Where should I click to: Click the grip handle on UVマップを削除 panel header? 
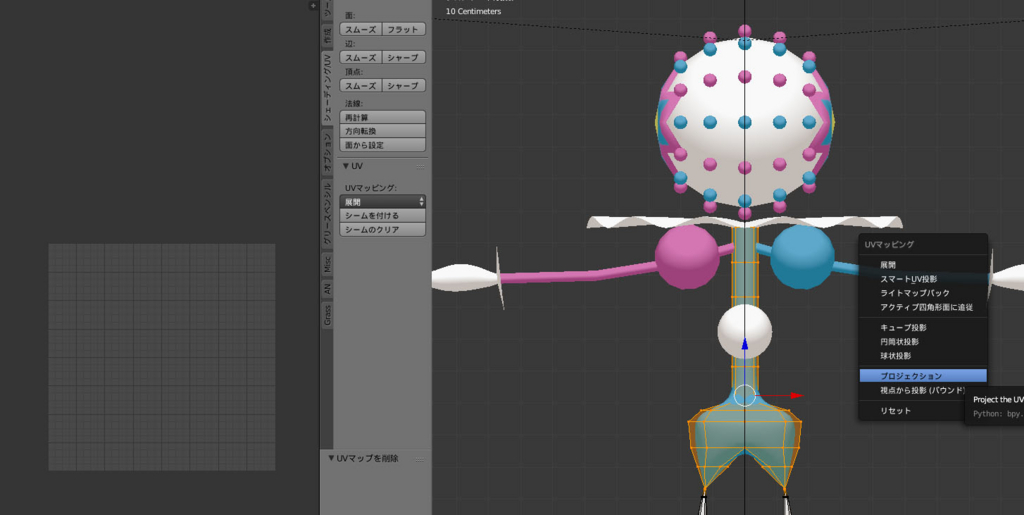[420, 459]
